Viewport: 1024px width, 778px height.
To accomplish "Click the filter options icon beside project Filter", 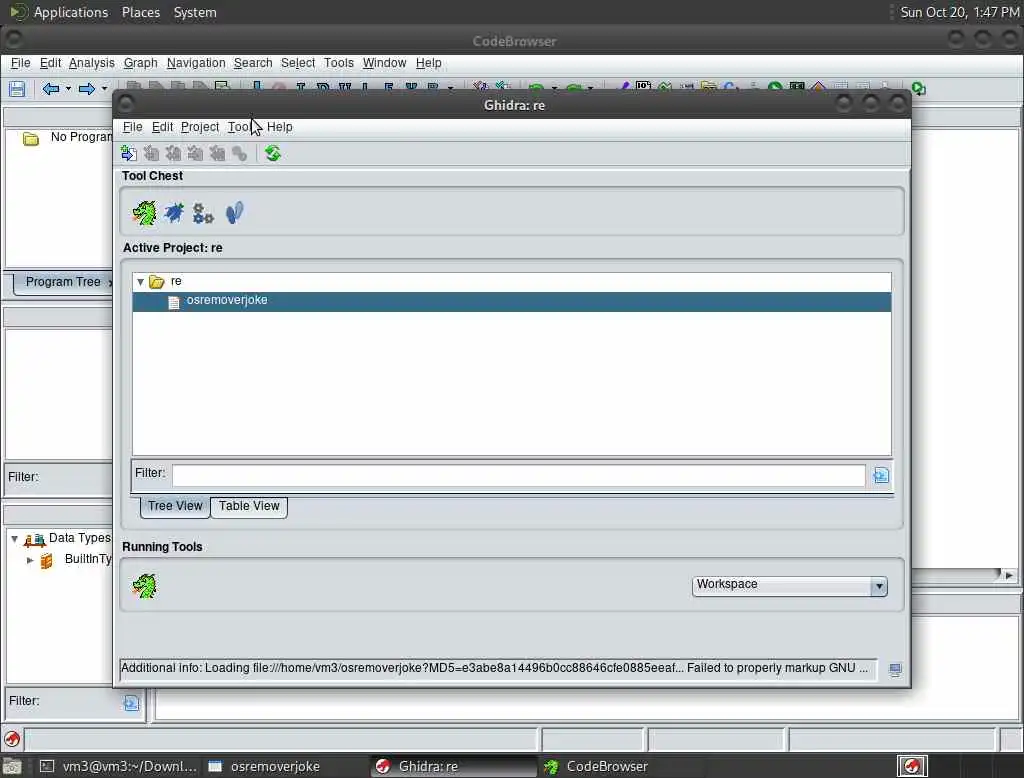I will pyautogui.click(x=881, y=476).
